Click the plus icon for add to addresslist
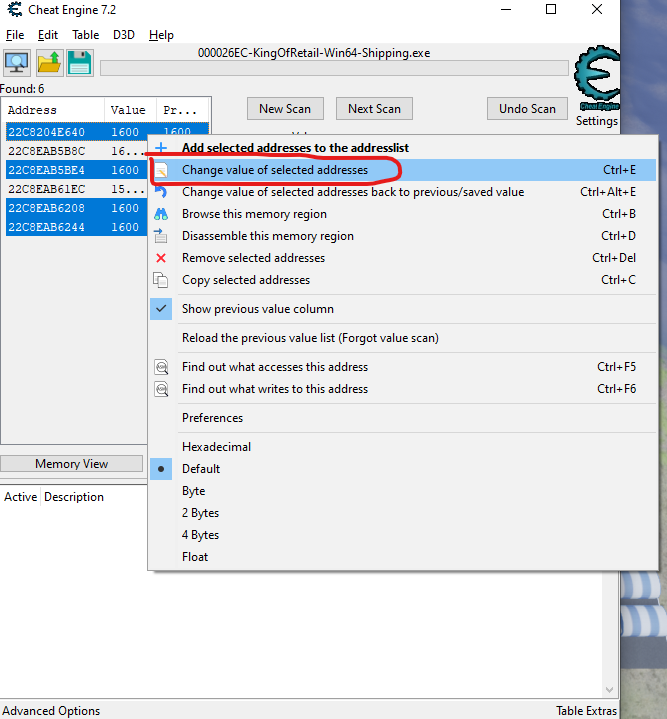 point(161,148)
